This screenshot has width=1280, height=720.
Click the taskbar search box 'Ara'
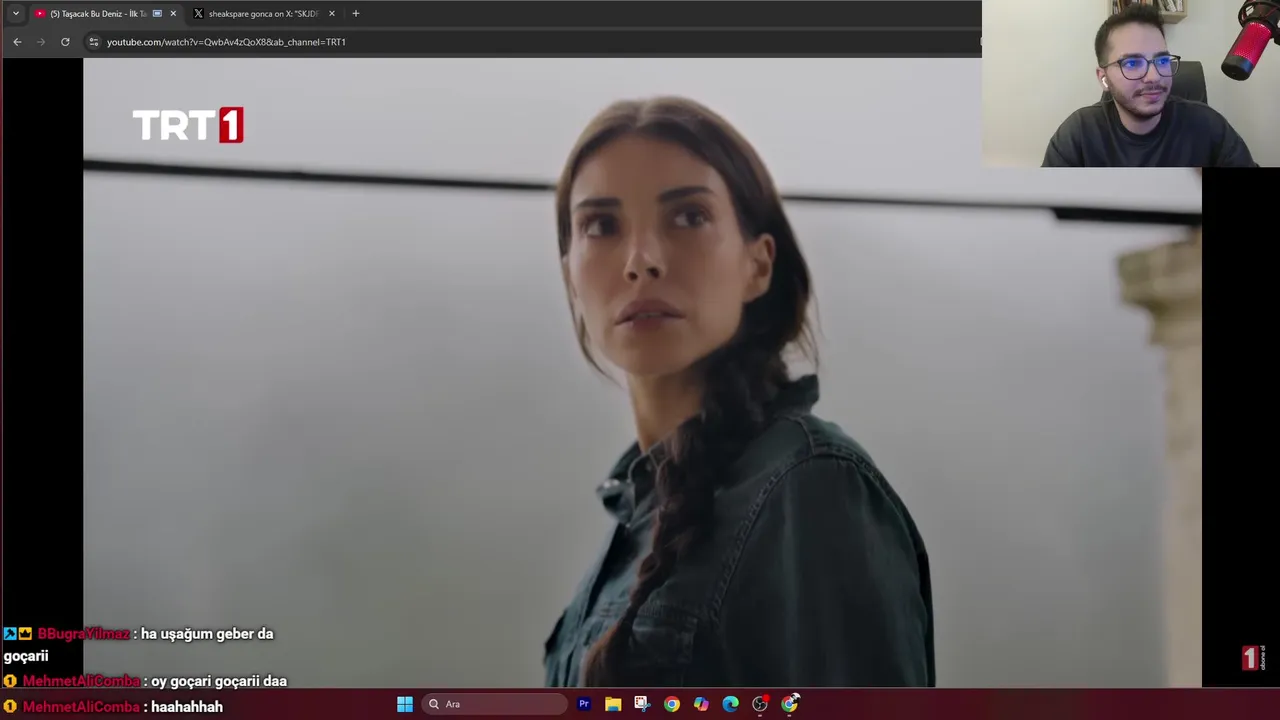(x=495, y=704)
